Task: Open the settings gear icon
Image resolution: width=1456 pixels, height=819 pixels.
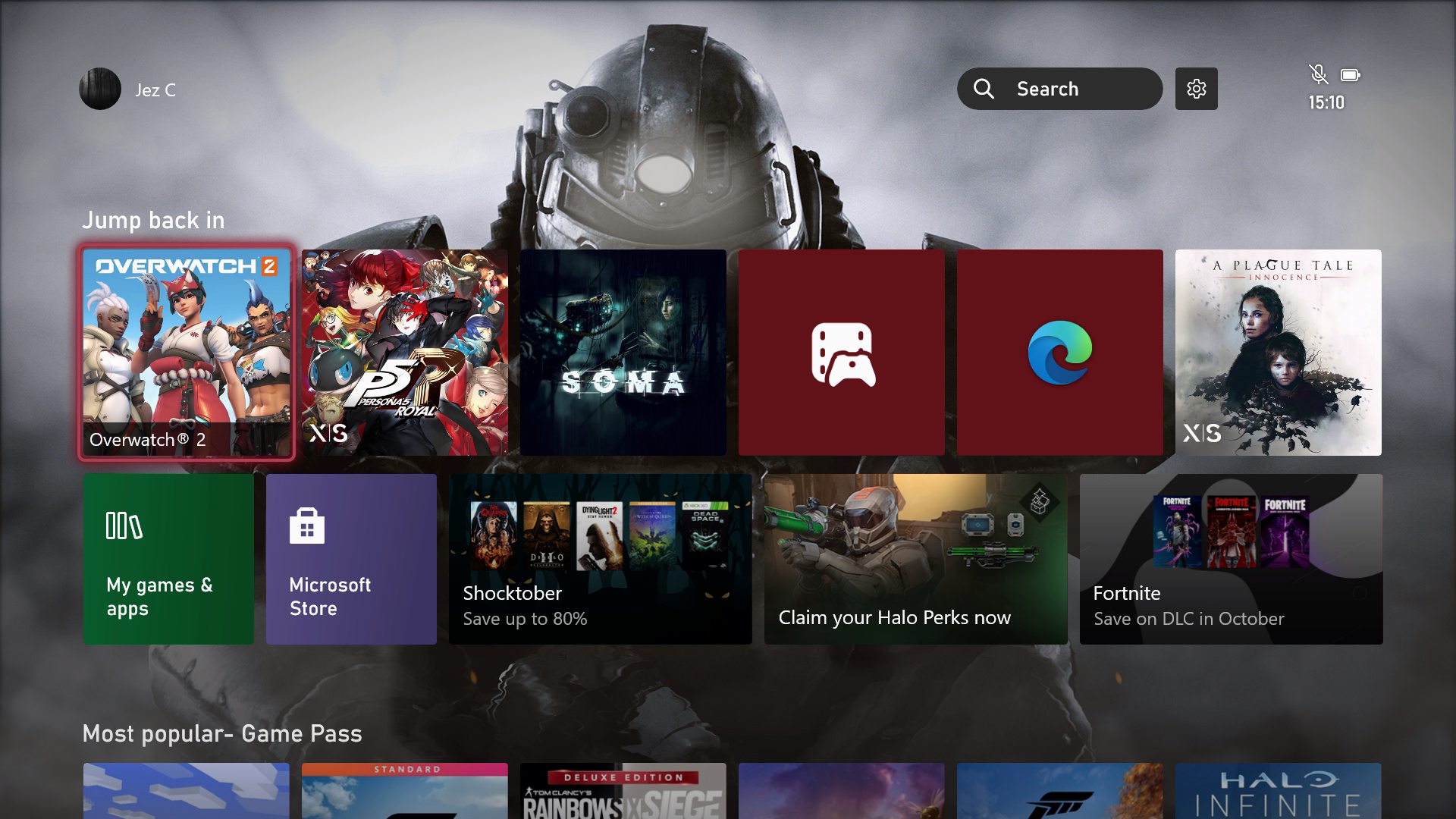Action: [x=1196, y=89]
